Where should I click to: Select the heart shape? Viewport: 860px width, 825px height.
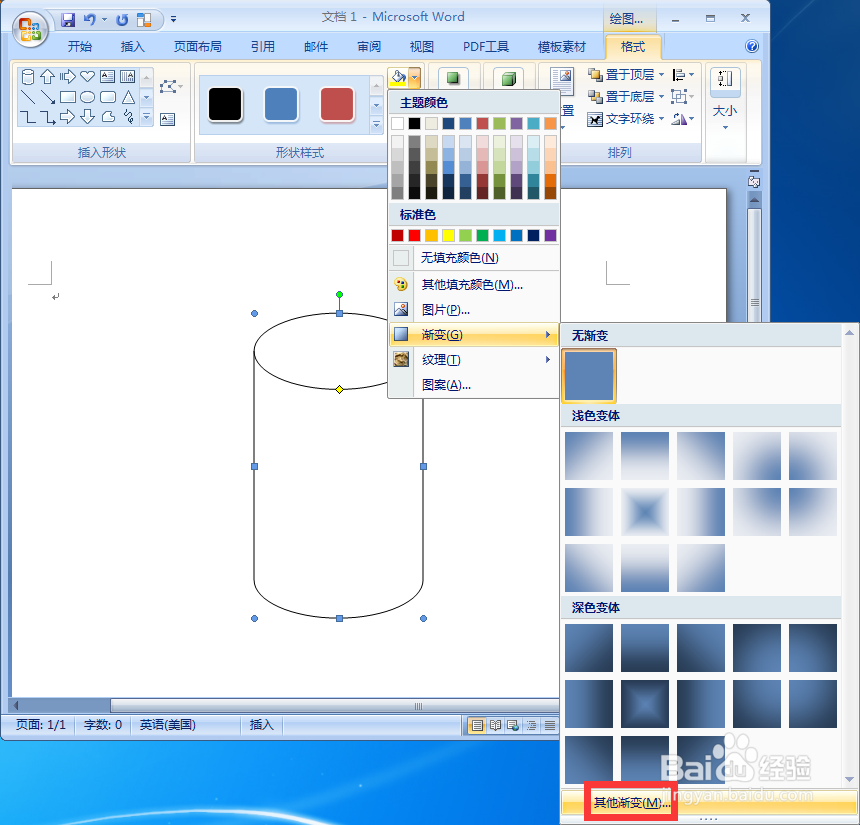click(87, 76)
